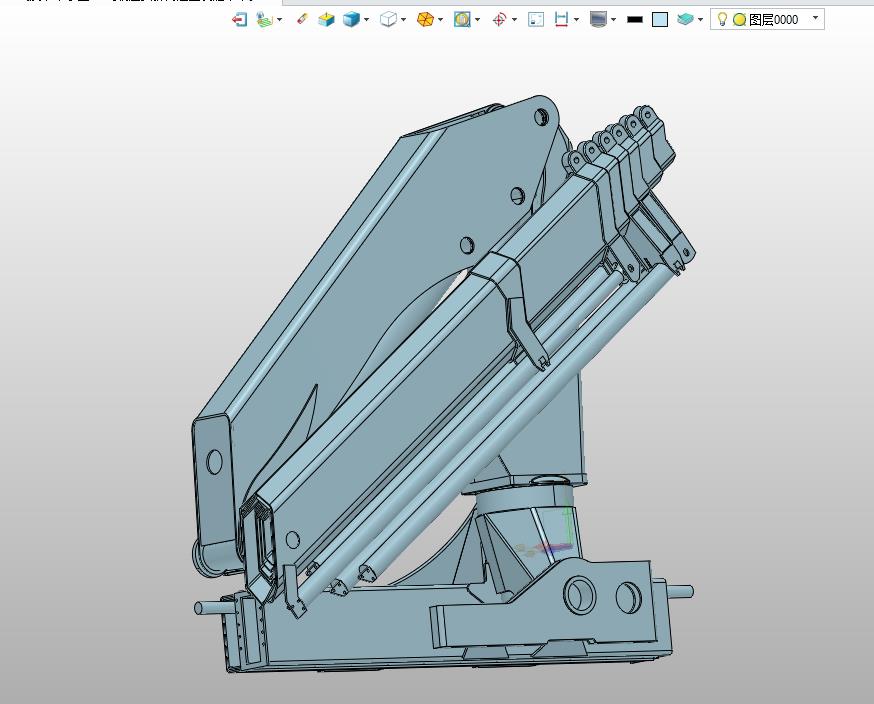Open the sketch tool dropdown arrow

tap(279, 20)
